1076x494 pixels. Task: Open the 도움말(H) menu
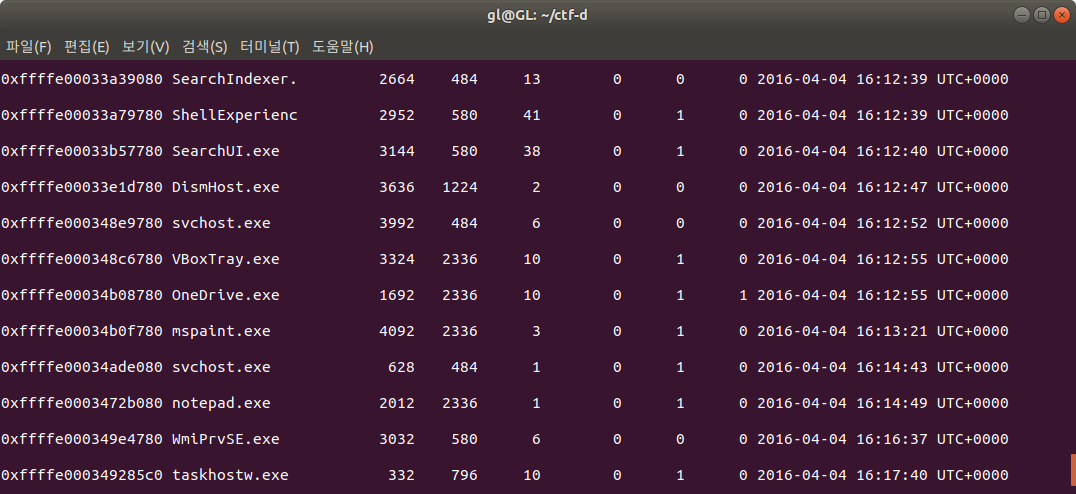click(x=342, y=47)
